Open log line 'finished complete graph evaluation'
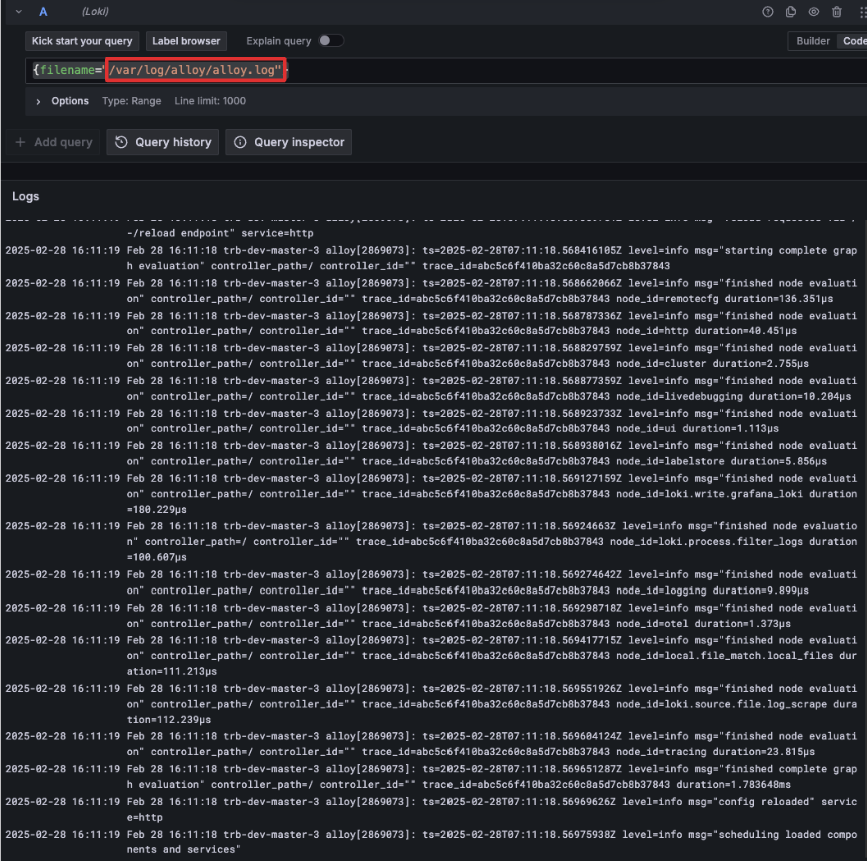Screen dimensions: 867x861 point(431,776)
